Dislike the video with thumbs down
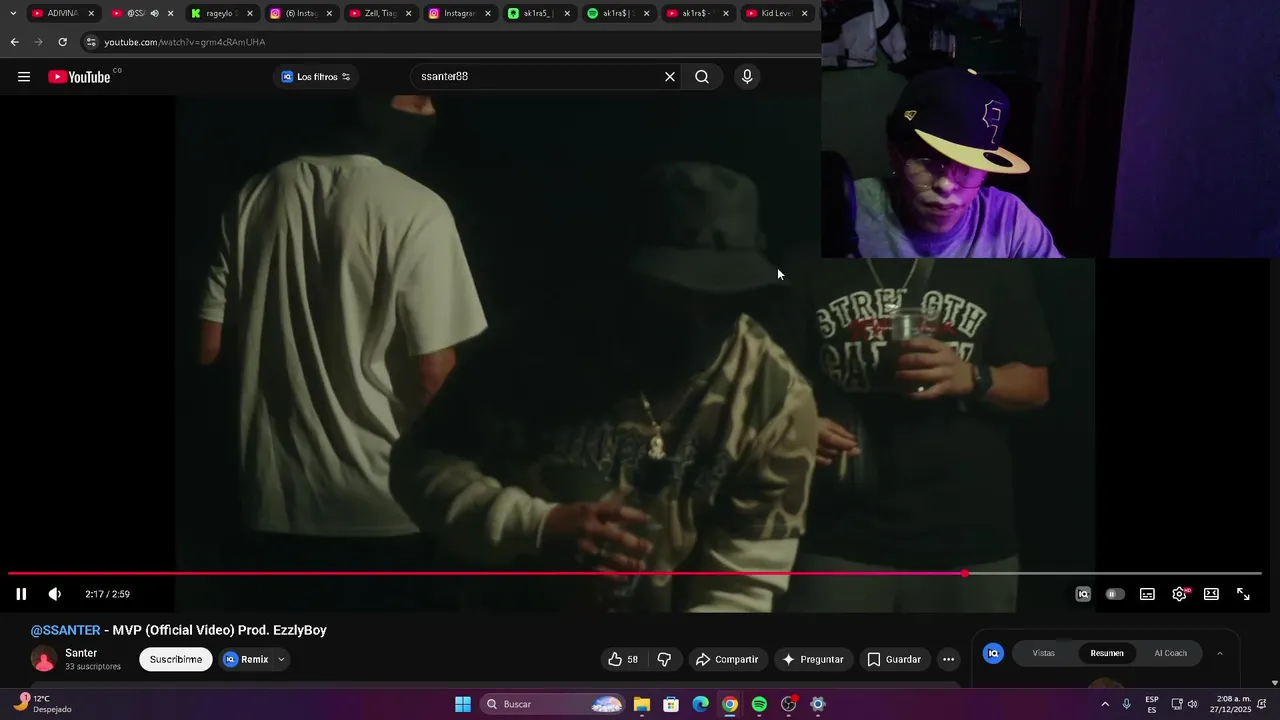Screen dimensions: 1280x720 click(665, 659)
